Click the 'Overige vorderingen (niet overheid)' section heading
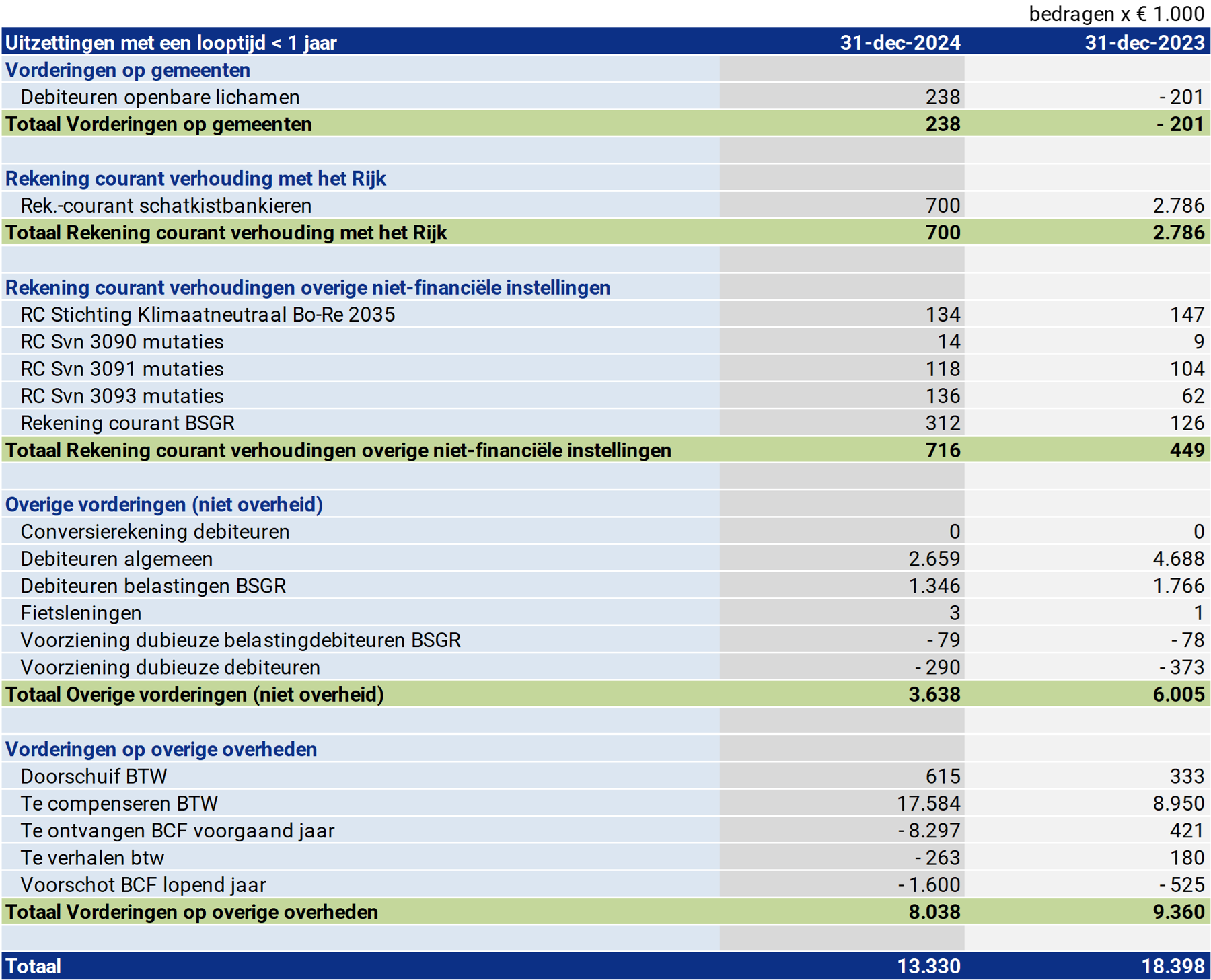The width and height of the screenshot is (1211, 980). click(x=164, y=504)
